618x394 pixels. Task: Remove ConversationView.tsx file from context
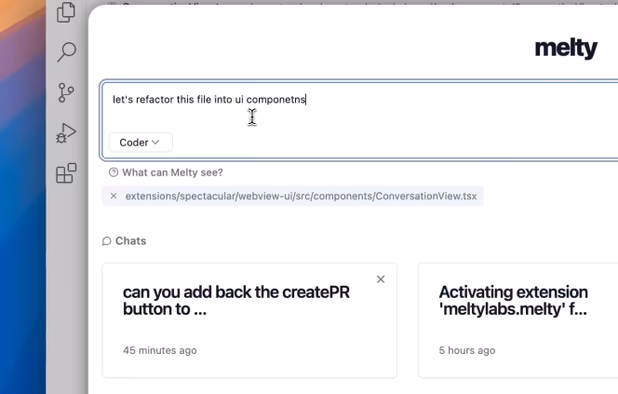[114, 196]
